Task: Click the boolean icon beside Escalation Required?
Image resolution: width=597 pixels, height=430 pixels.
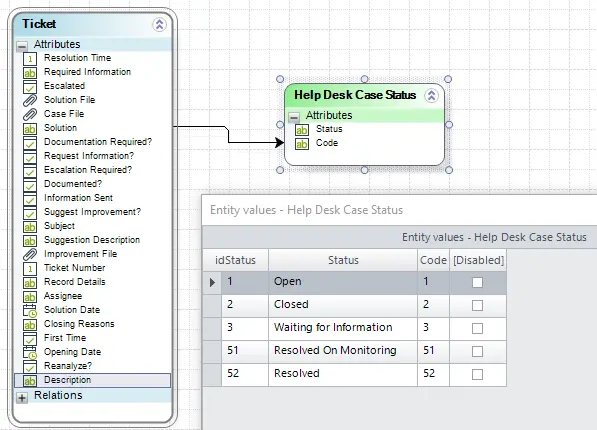Action: (30, 171)
